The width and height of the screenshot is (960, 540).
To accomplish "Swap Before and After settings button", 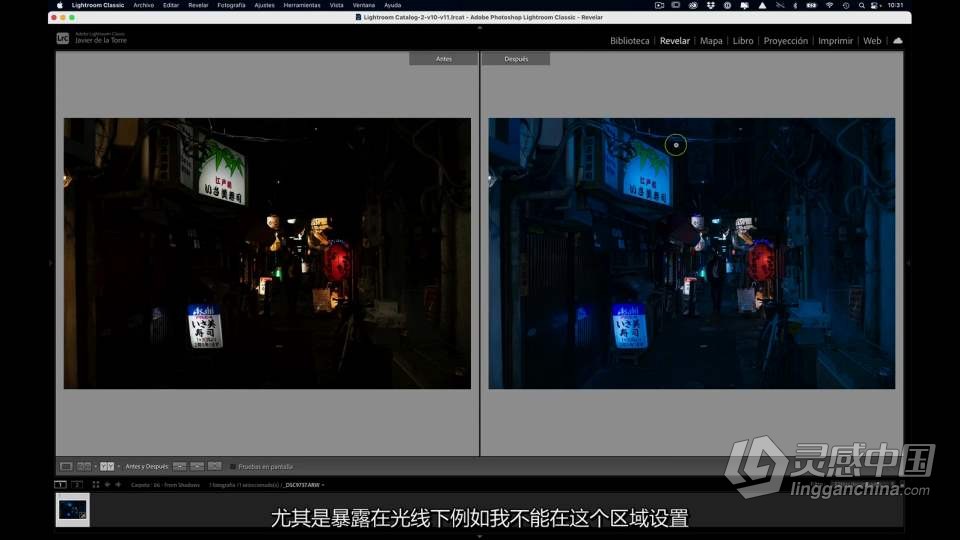I will tap(214, 467).
